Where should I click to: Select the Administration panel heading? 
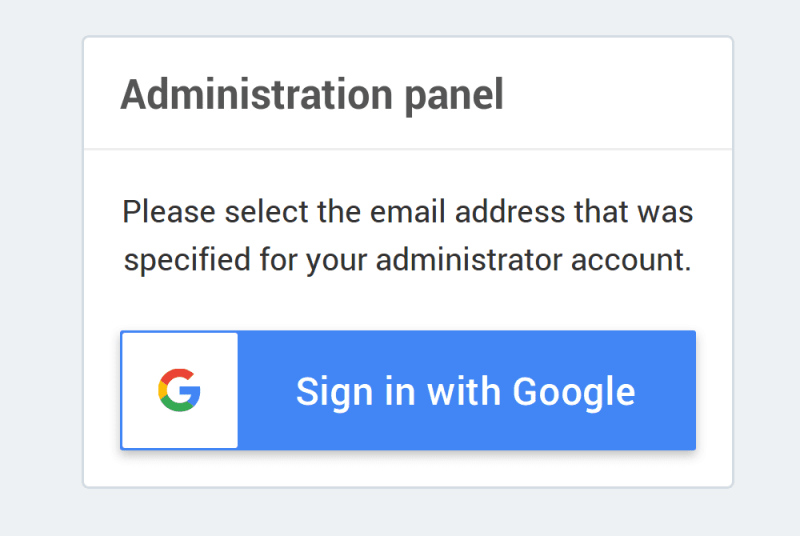311,95
